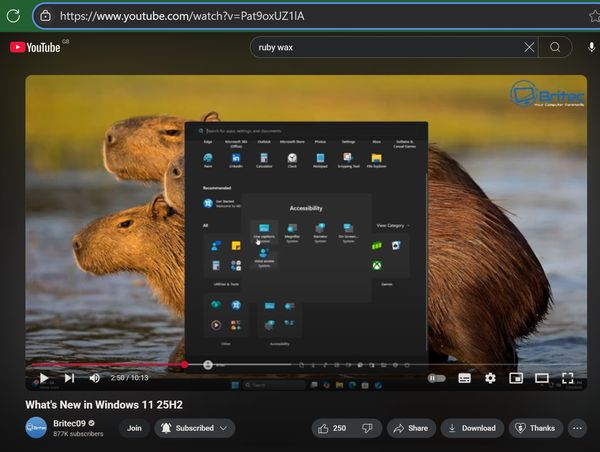
Task: Play the video
Action: coord(44,378)
